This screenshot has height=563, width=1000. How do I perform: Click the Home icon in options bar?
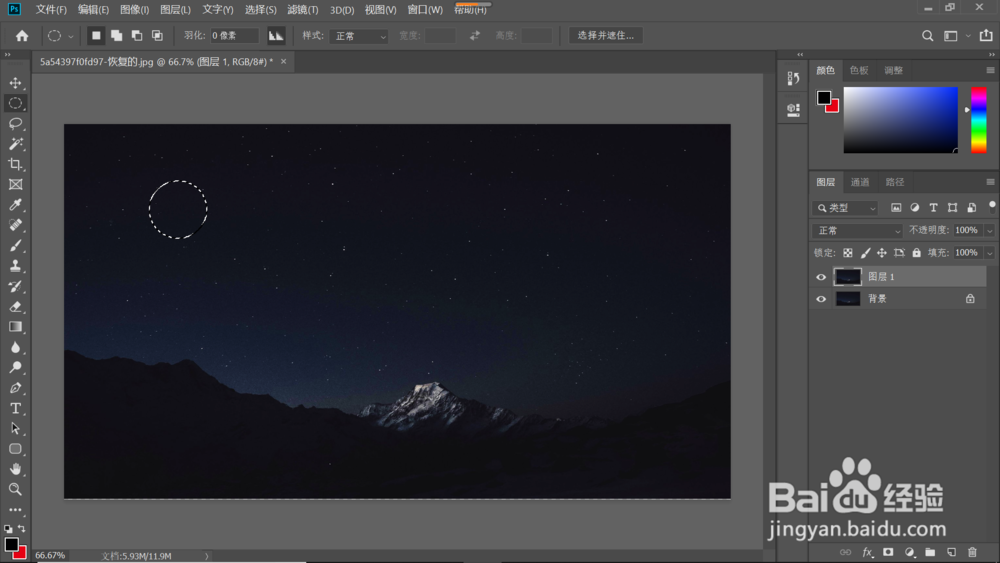(22, 36)
